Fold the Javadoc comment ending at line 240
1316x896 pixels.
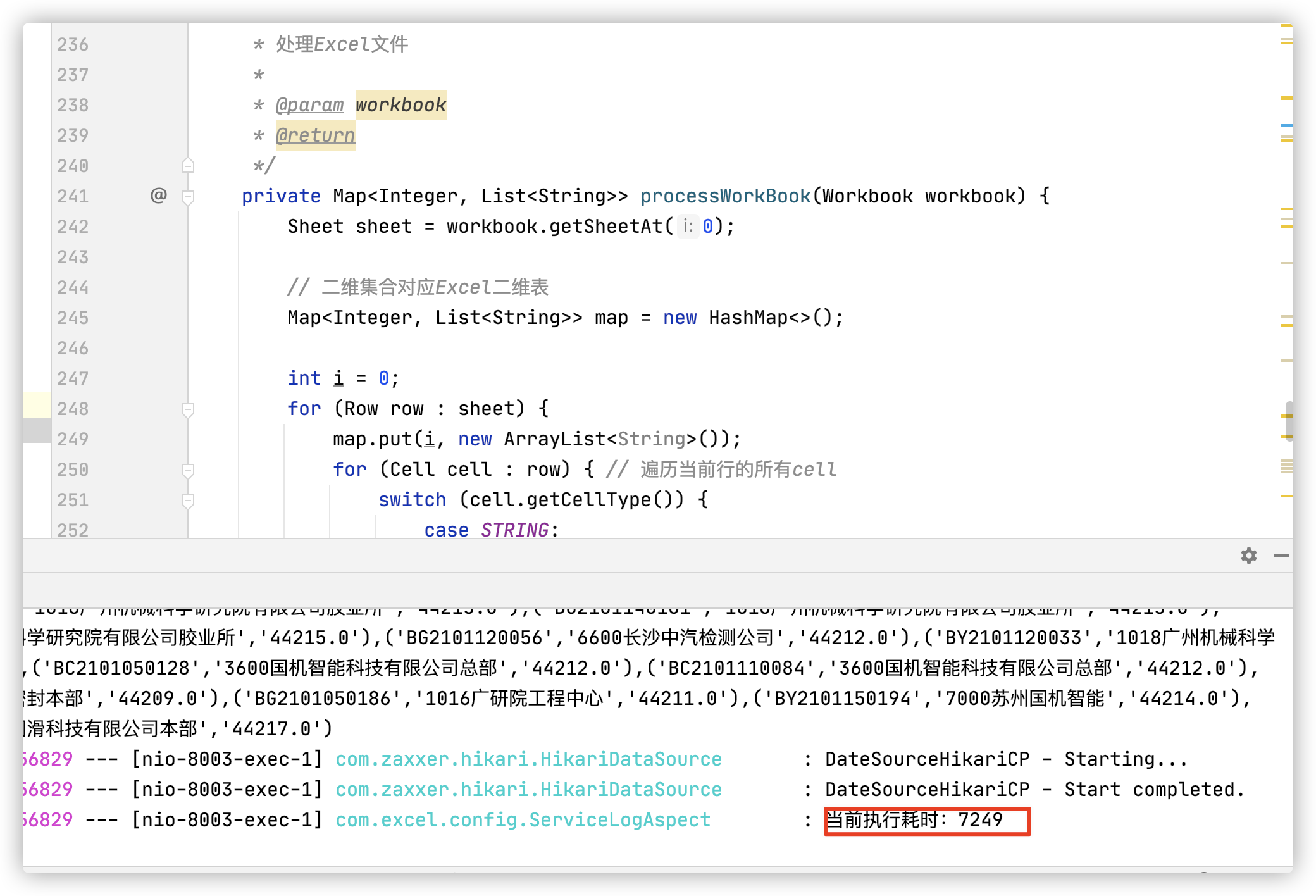[x=188, y=166]
